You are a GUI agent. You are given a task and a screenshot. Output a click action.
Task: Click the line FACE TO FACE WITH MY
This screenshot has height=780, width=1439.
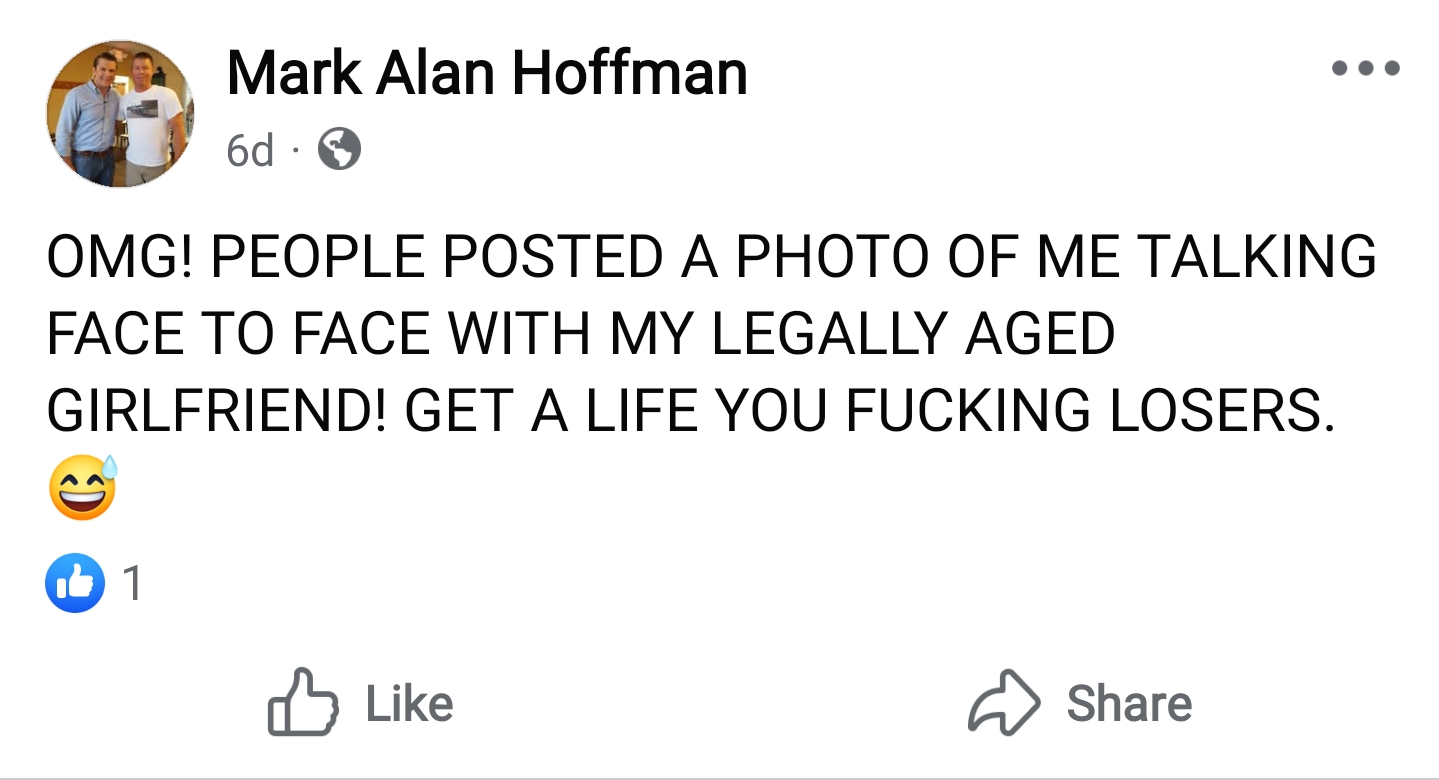(x=580, y=333)
